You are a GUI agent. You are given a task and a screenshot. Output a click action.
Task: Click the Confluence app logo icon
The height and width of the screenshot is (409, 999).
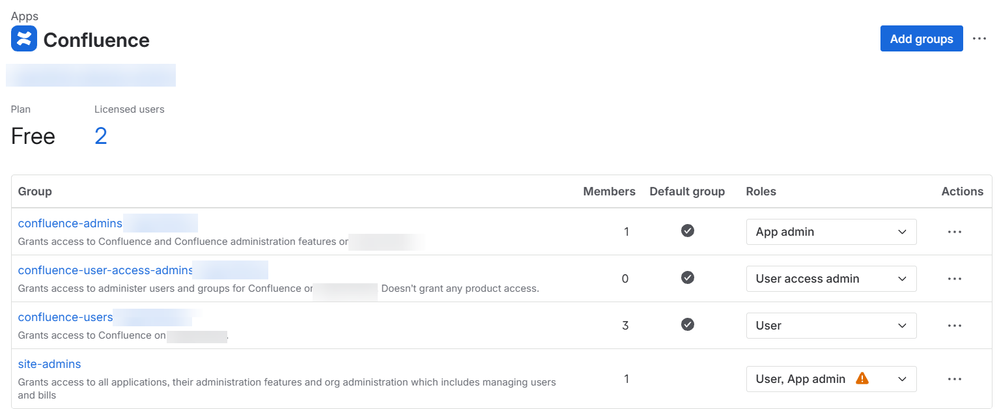click(24, 39)
